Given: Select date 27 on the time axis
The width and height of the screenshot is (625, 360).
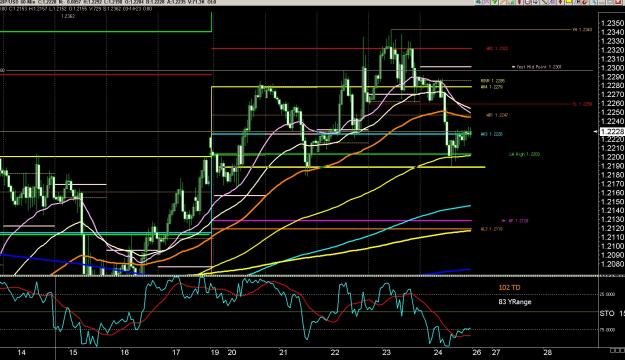Looking at the screenshot, I should pyautogui.click(x=495, y=352).
